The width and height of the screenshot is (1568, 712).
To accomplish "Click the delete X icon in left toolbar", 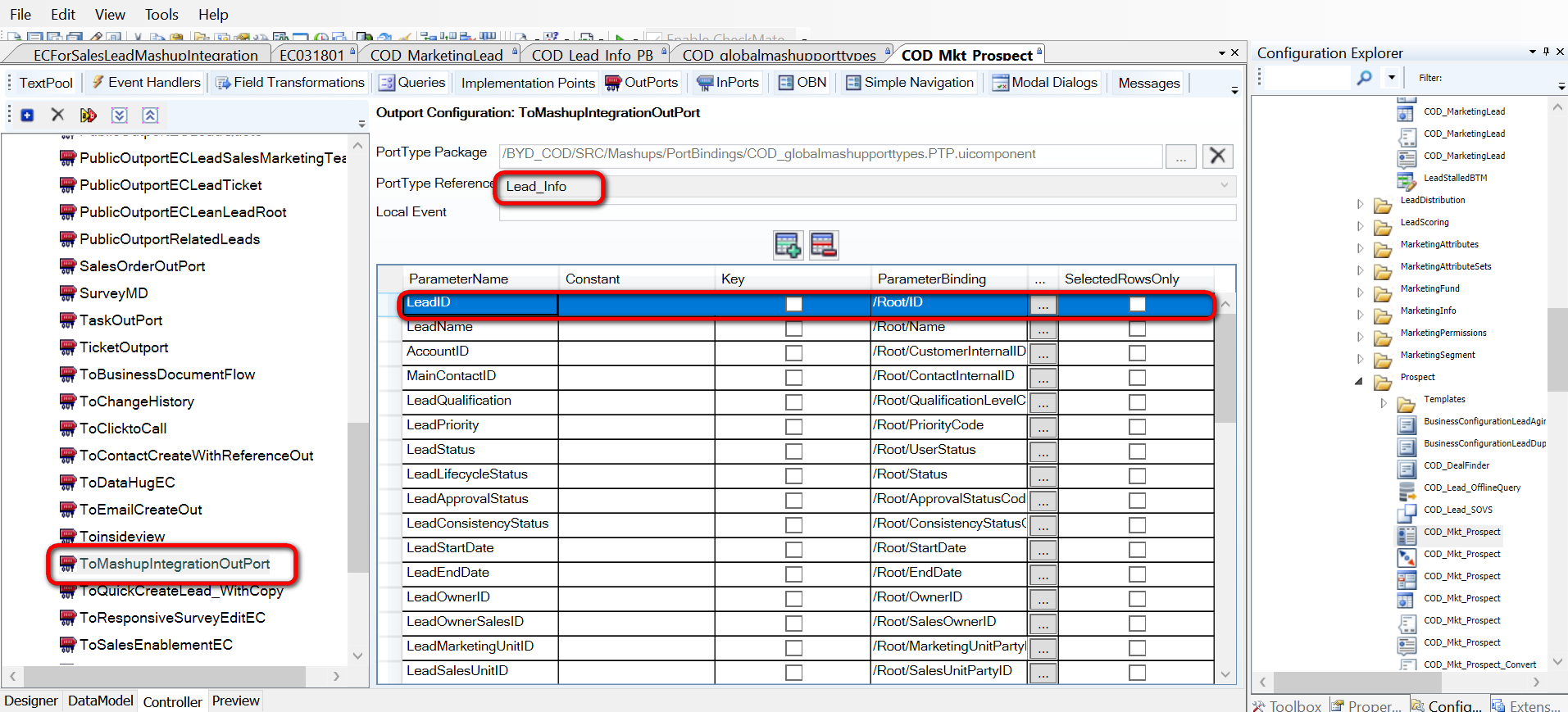I will point(57,115).
